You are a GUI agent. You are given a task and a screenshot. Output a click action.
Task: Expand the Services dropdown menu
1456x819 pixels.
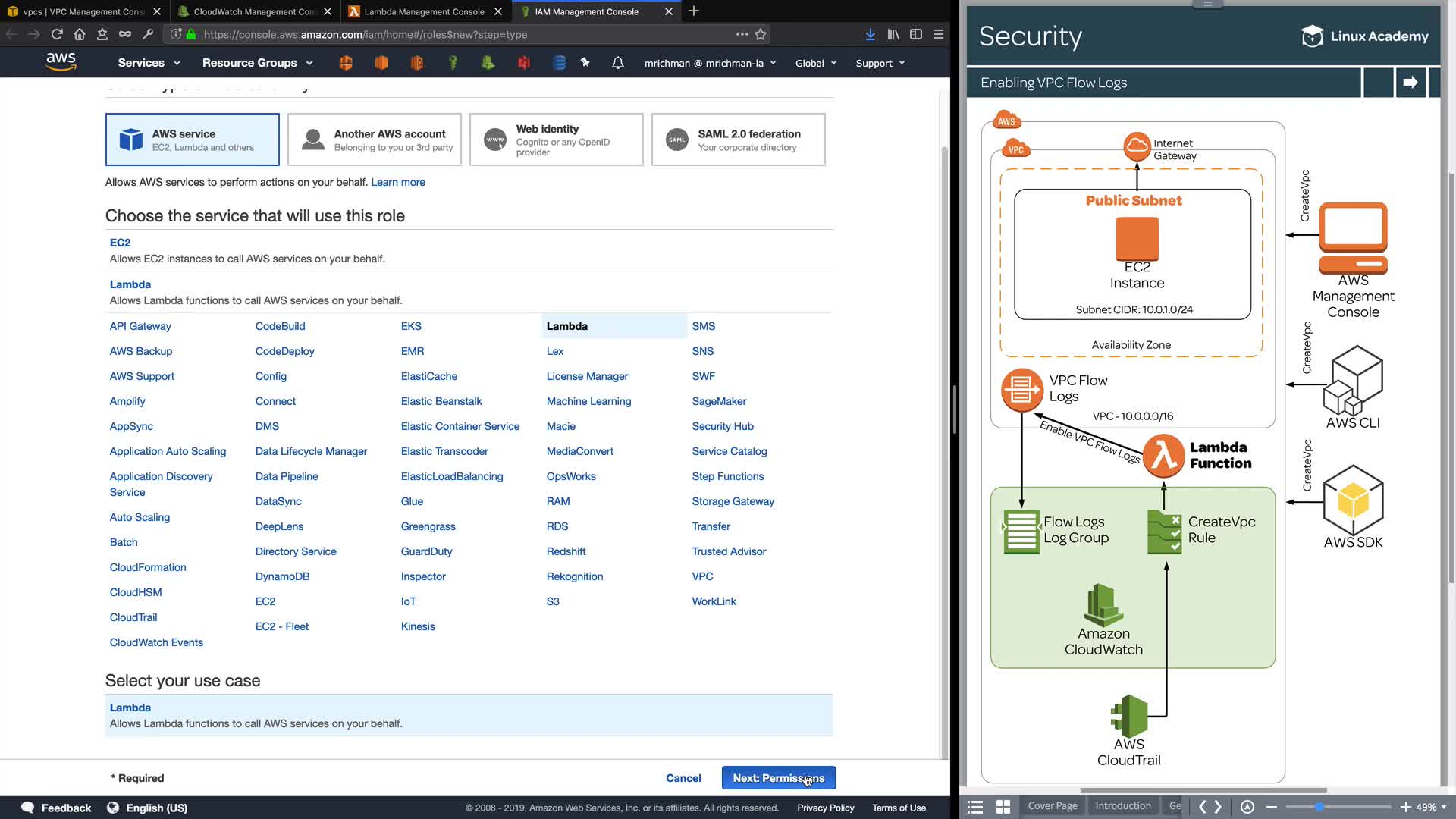tap(149, 63)
